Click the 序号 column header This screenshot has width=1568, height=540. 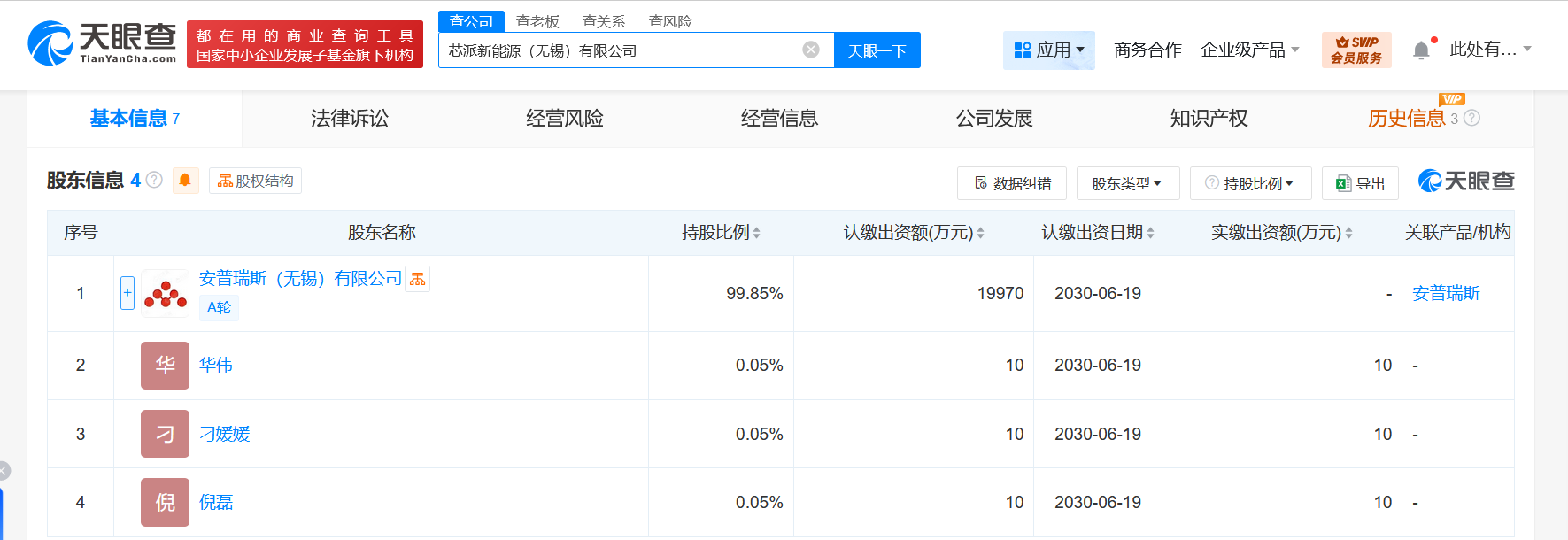coord(81,233)
